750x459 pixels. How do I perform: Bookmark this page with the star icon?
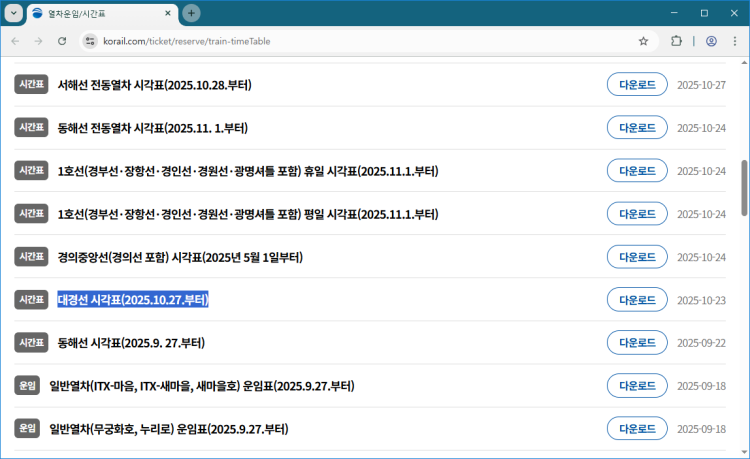(643, 41)
